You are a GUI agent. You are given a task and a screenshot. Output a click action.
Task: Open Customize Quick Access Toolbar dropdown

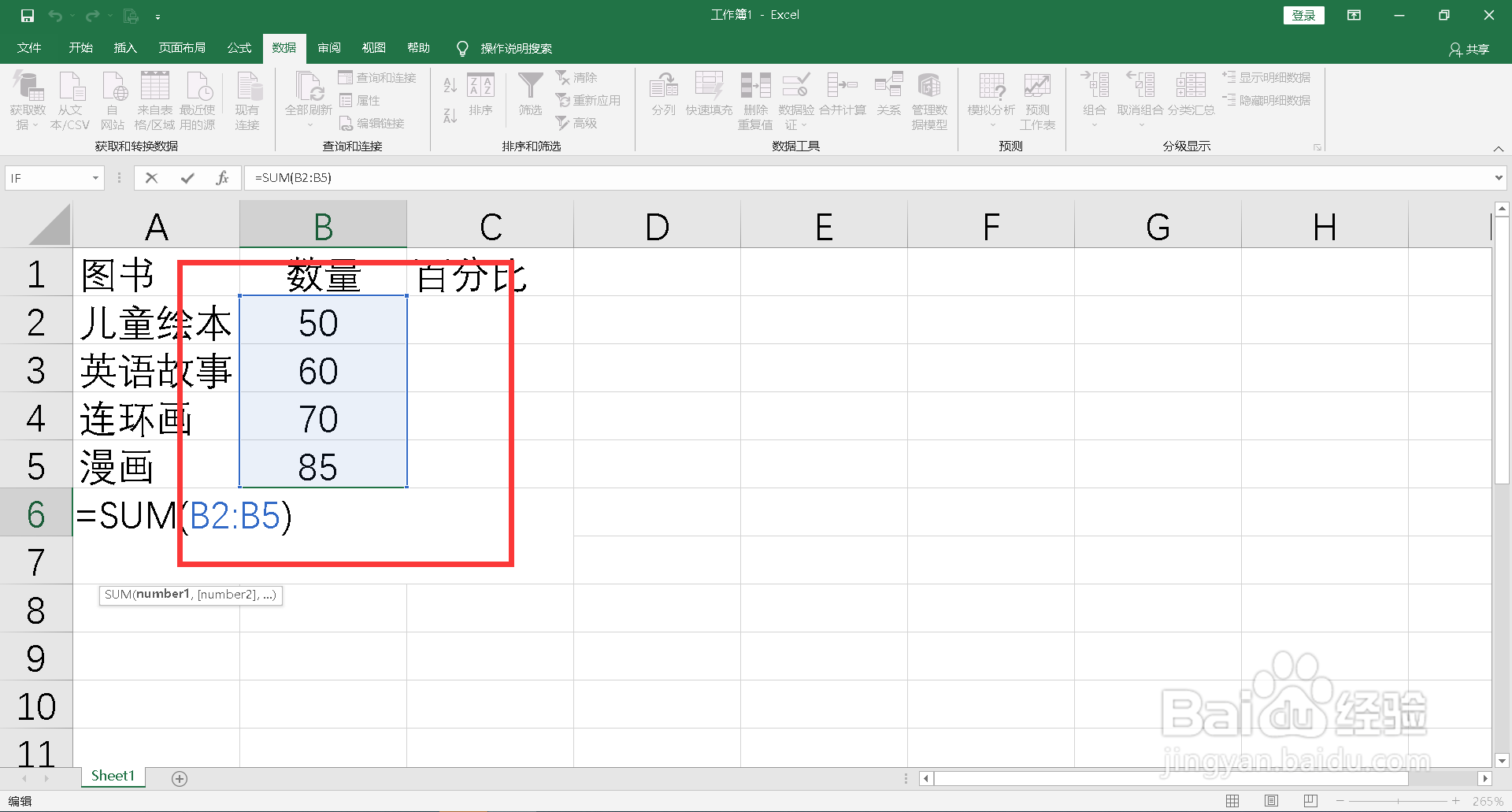click(x=157, y=17)
